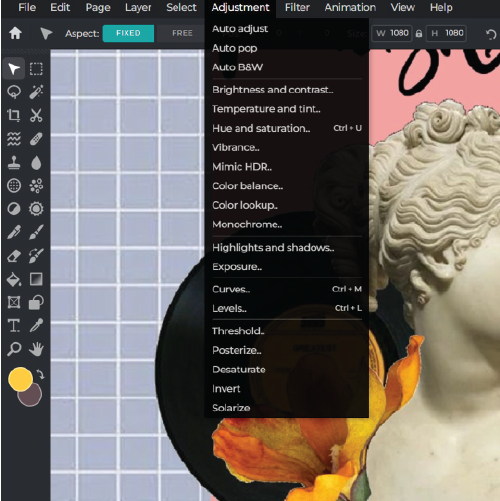Click the yellow foreground color swatch

(x=20, y=379)
